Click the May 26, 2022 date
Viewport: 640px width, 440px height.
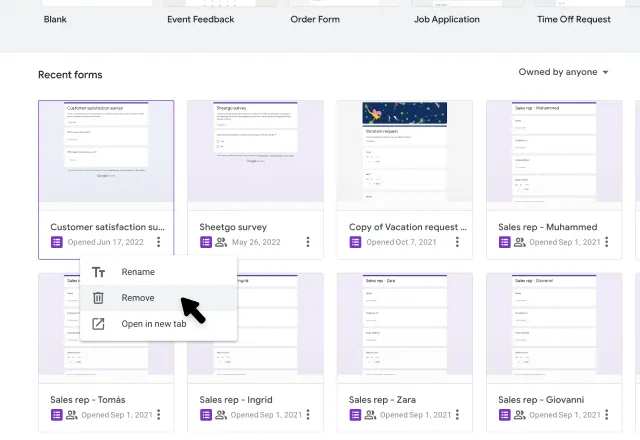256,242
